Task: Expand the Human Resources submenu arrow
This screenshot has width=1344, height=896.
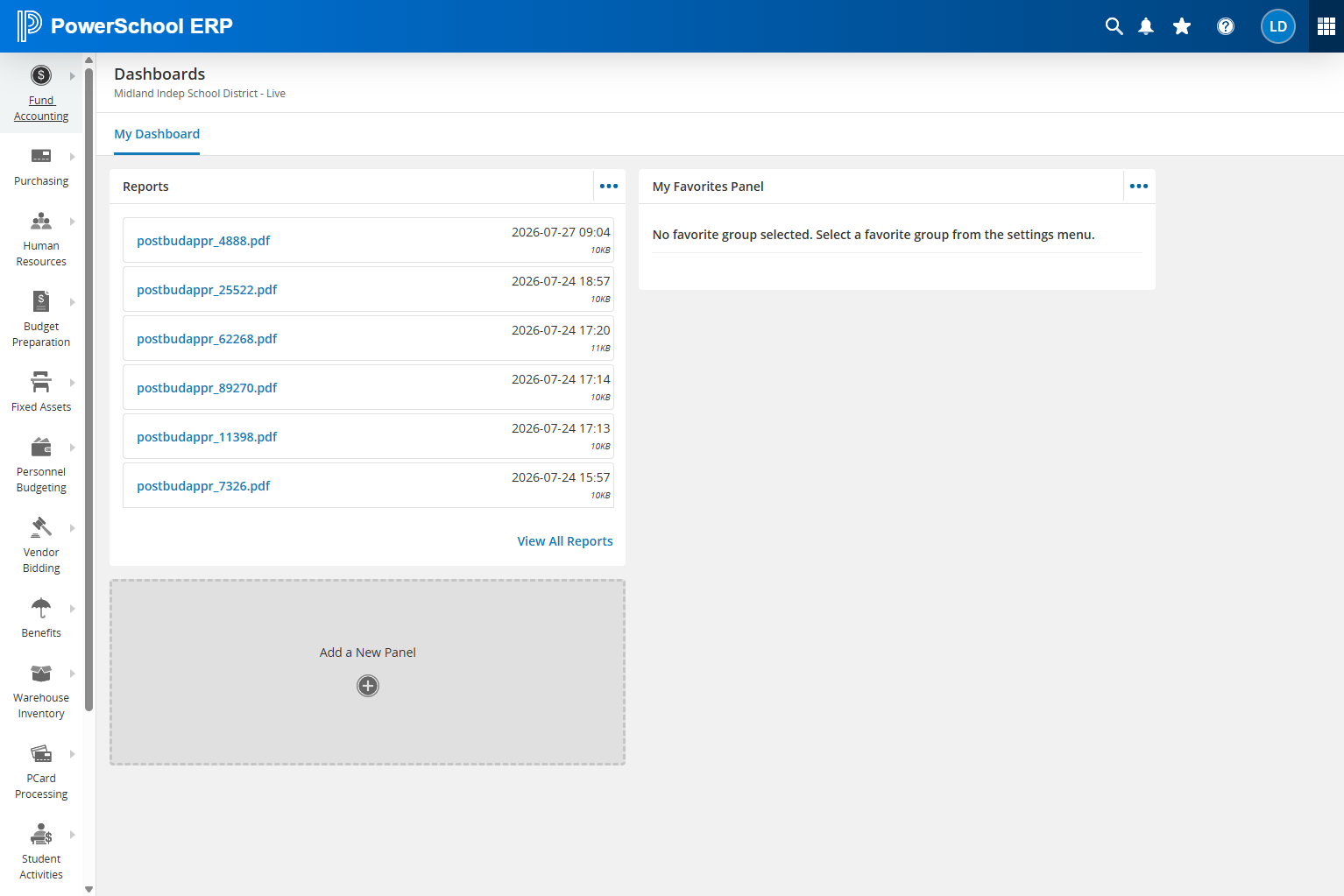Action: [x=73, y=222]
